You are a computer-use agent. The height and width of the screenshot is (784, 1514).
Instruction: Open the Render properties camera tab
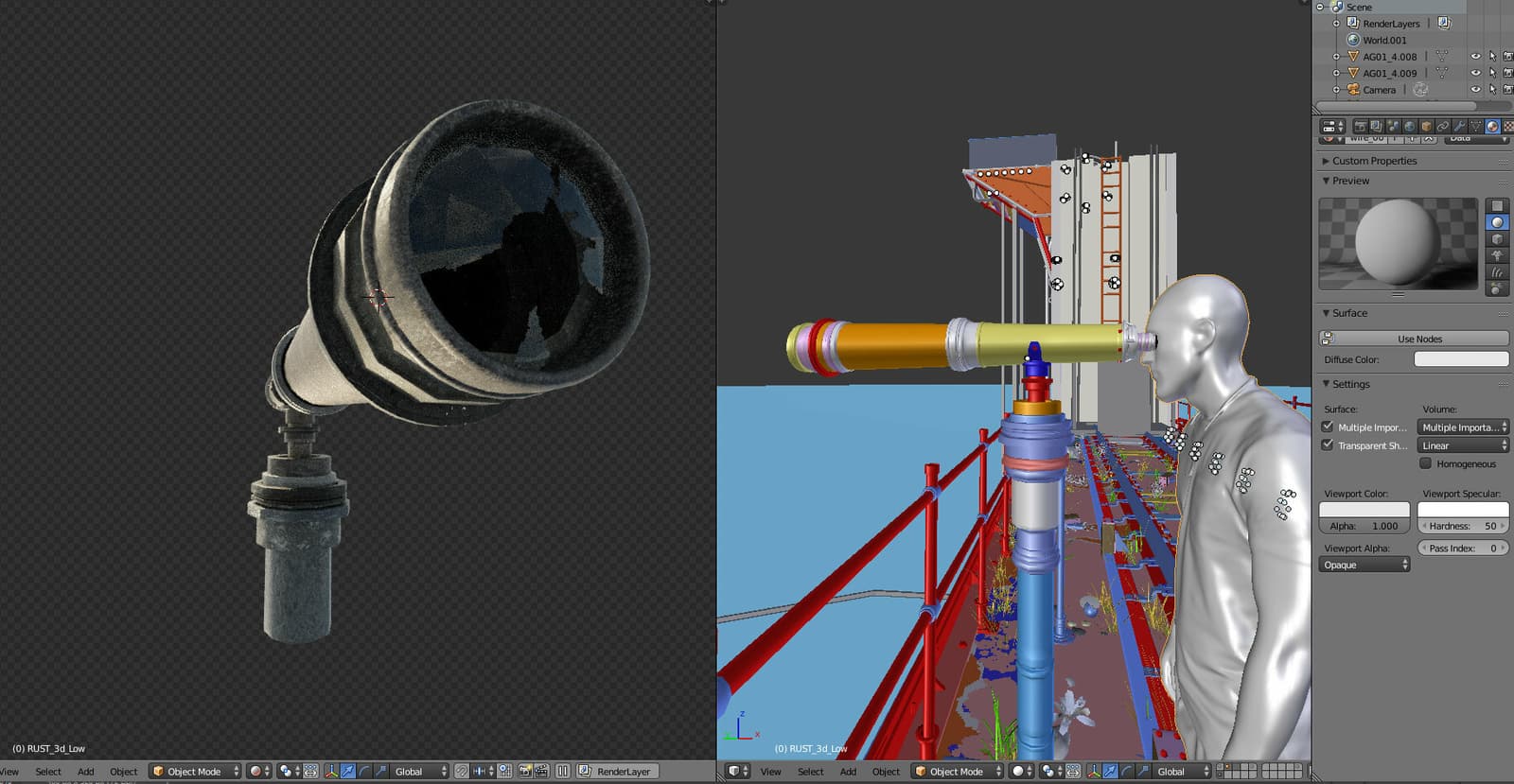pos(1360,126)
